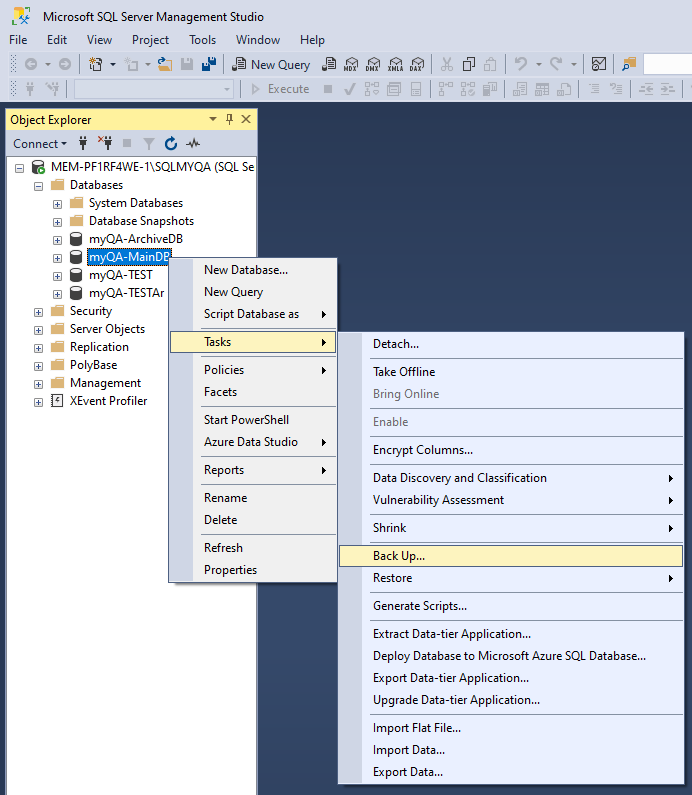
Task: Open the Connect dropdown
Action: (40, 144)
